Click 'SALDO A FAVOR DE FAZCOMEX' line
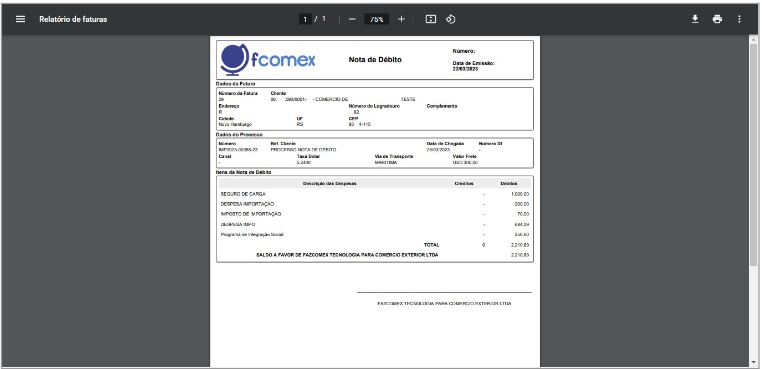Image resolution: width=763 pixels, height=369 pixels. pos(347,255)
